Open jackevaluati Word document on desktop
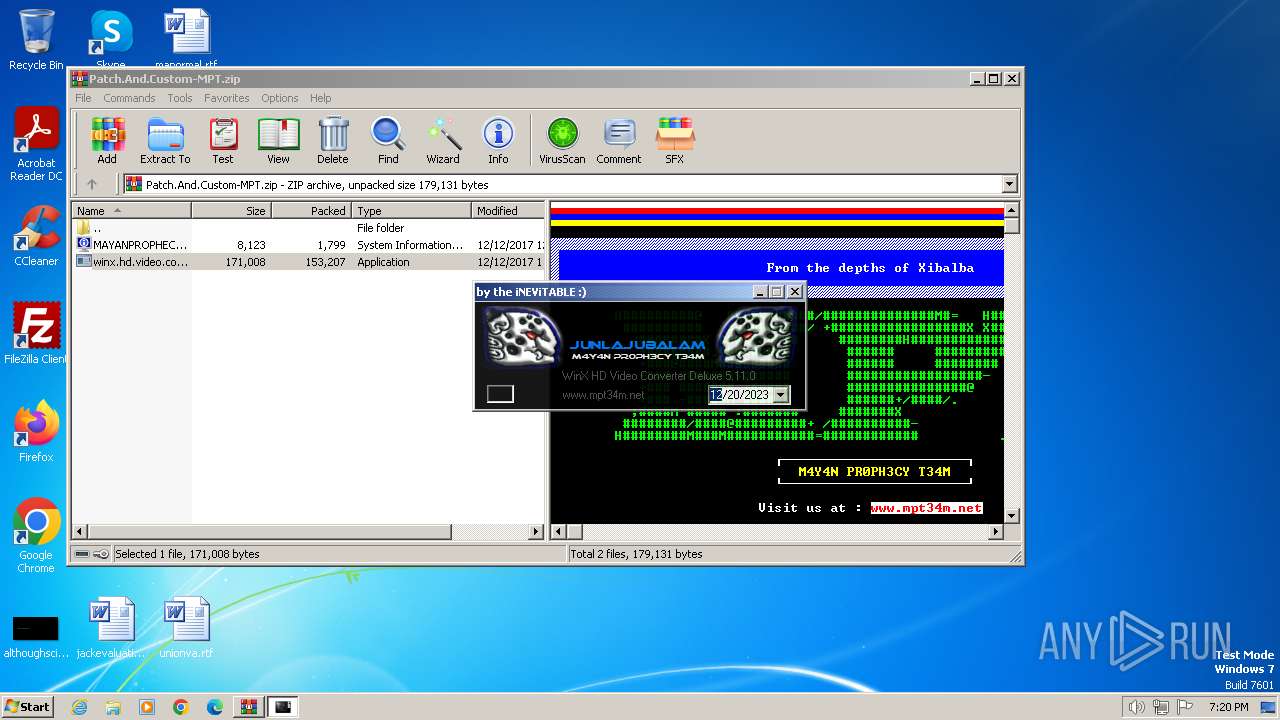Viewport: 1280px width, 720px height. (111, 628)
